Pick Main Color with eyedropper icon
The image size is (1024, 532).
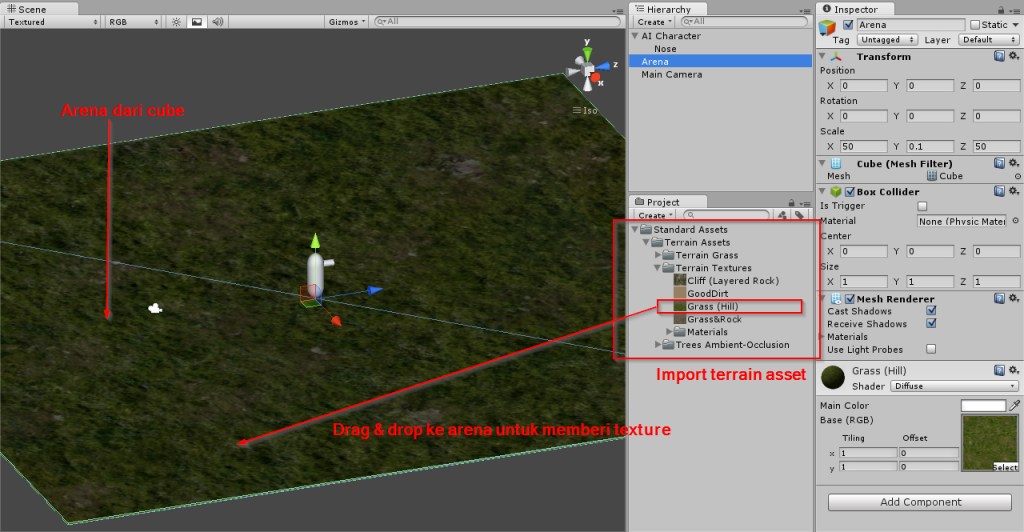[x=1014, y=405]
